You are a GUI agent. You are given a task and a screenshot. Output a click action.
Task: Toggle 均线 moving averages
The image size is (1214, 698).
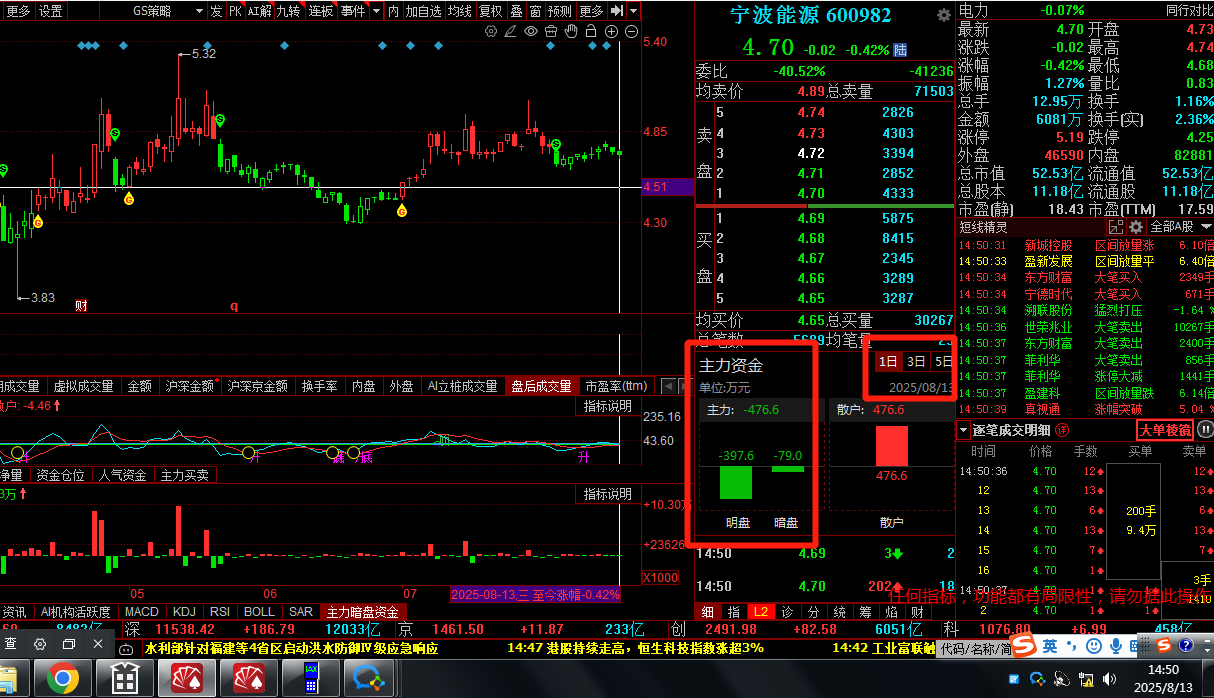pos(459,11)
